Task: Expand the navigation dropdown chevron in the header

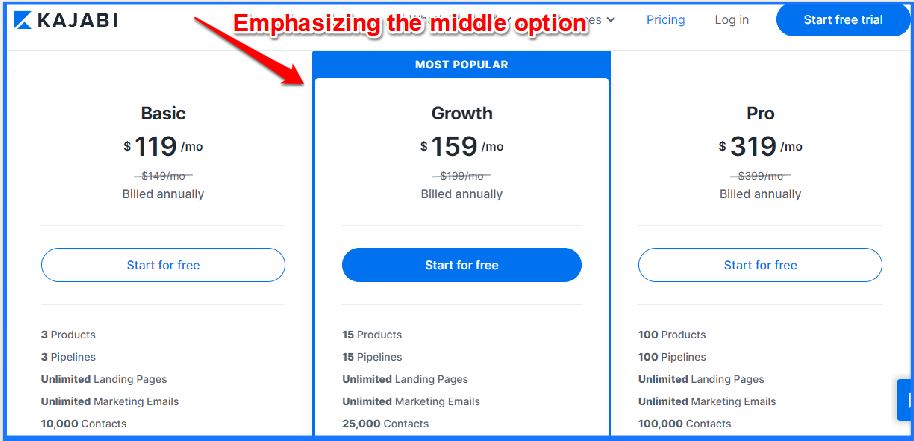Action: tap(610, 20)
